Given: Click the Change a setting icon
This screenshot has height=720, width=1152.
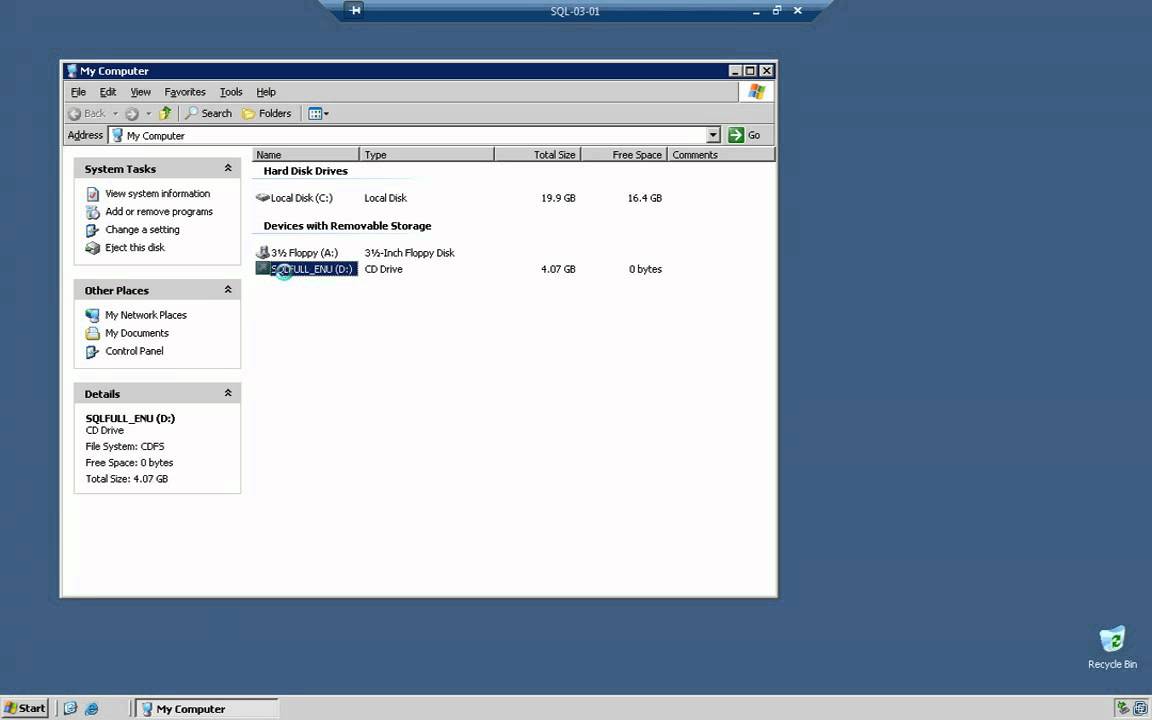Looking at the screenshot, I should [93, 230].
